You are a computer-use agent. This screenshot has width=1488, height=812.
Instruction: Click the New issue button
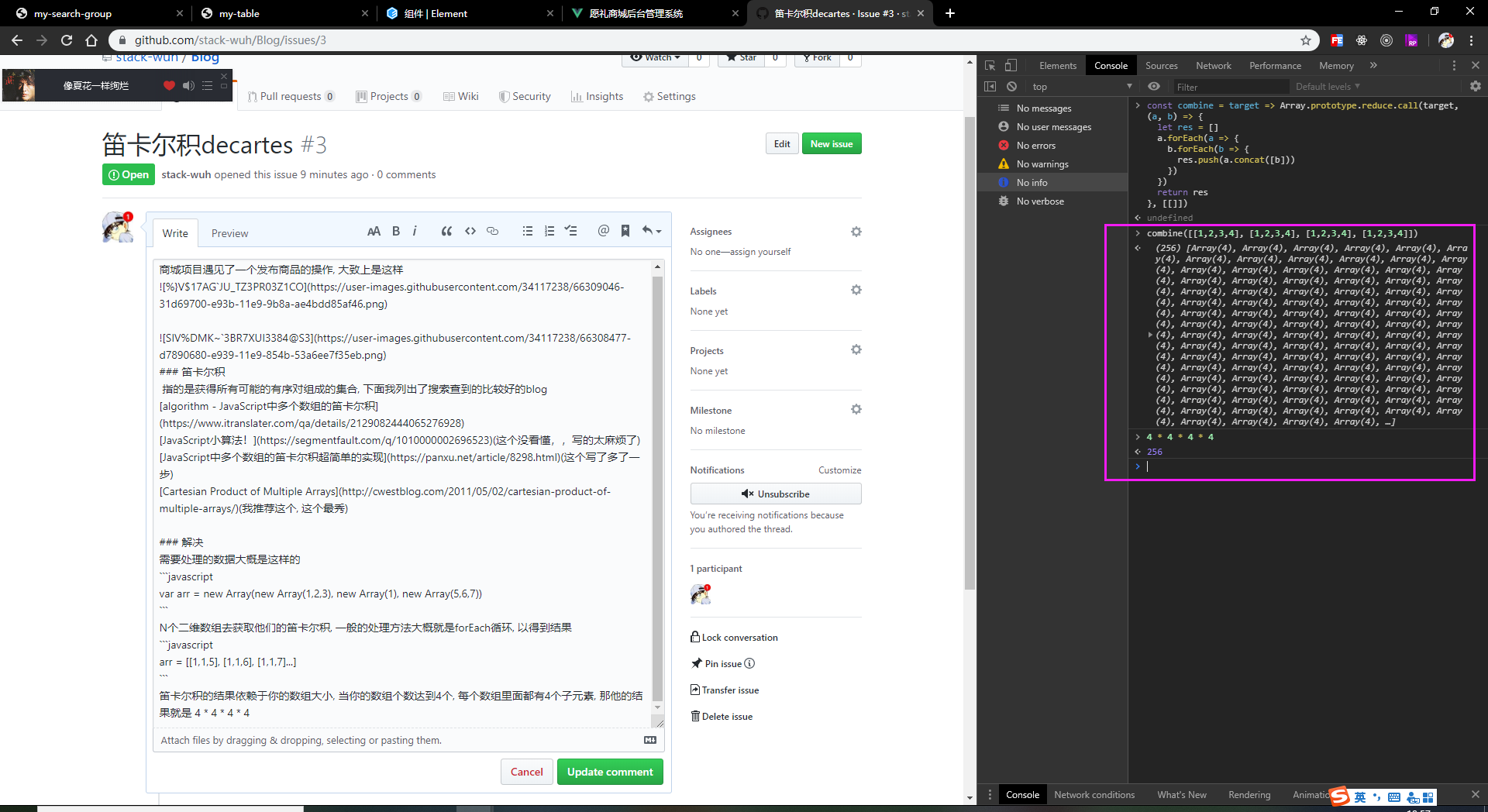(x=832, y=144)
